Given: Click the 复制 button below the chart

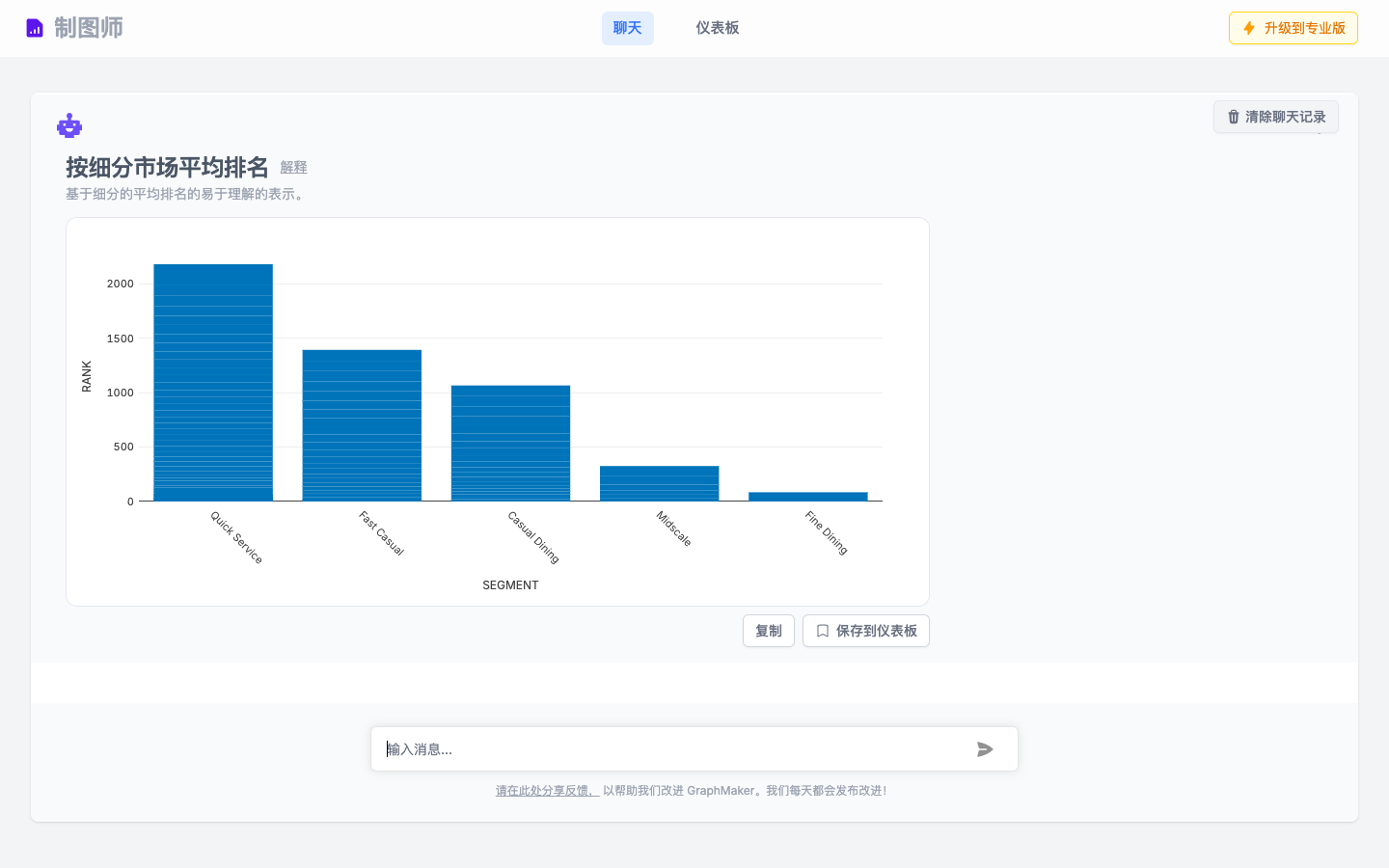Looking at the screenshot, I should point(768,630).
